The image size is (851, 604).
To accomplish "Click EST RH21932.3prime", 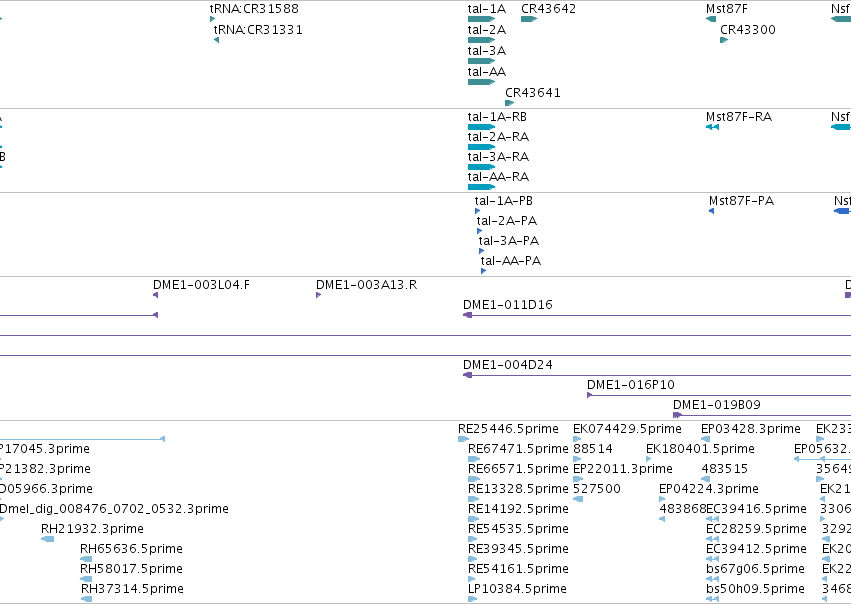I will [x=48, y=539].
